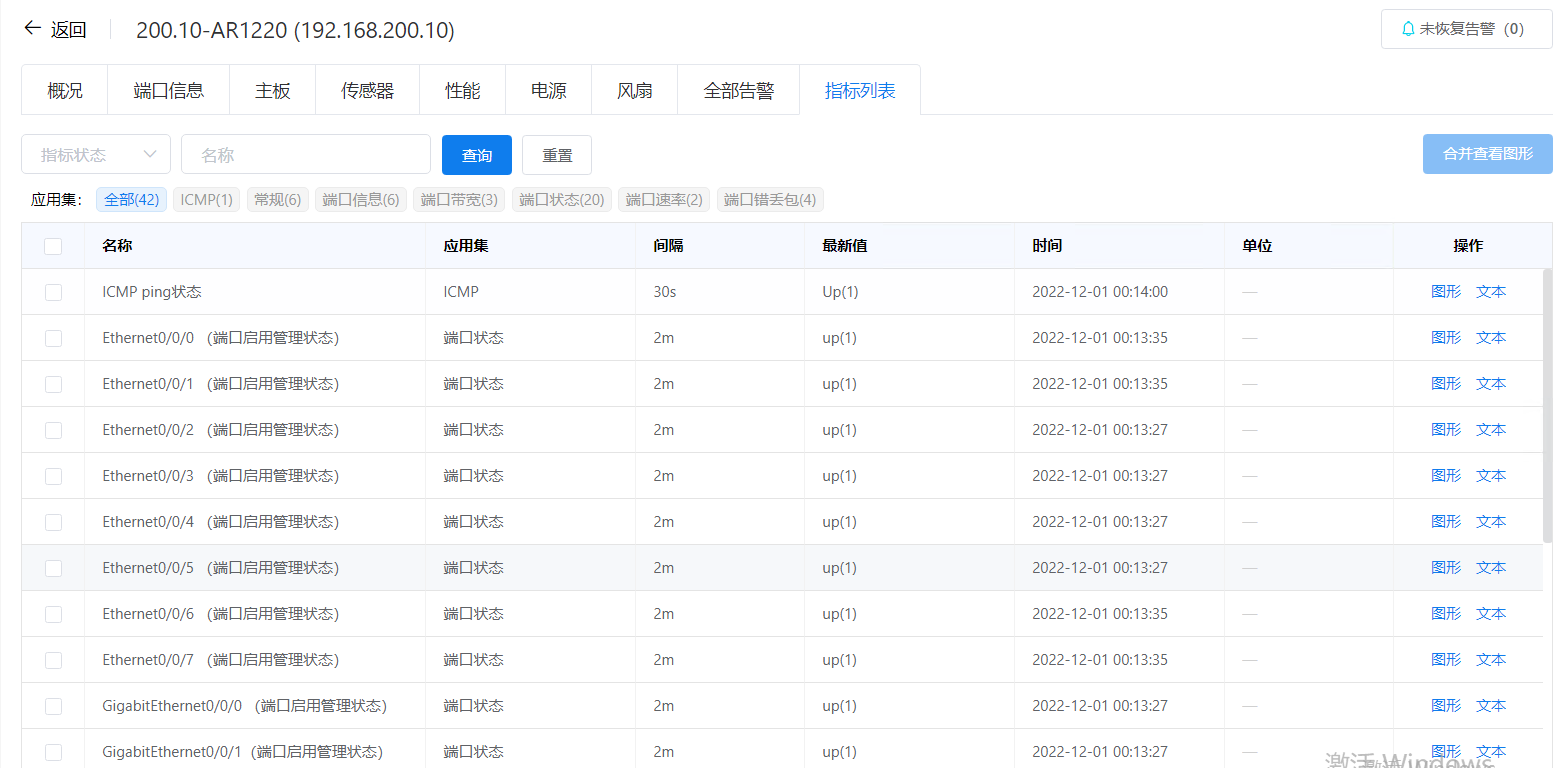Open 图形 for Ethernet0/0/5 row
The width and height of the screenshot is (1556, 768).
coord(1446,568)
